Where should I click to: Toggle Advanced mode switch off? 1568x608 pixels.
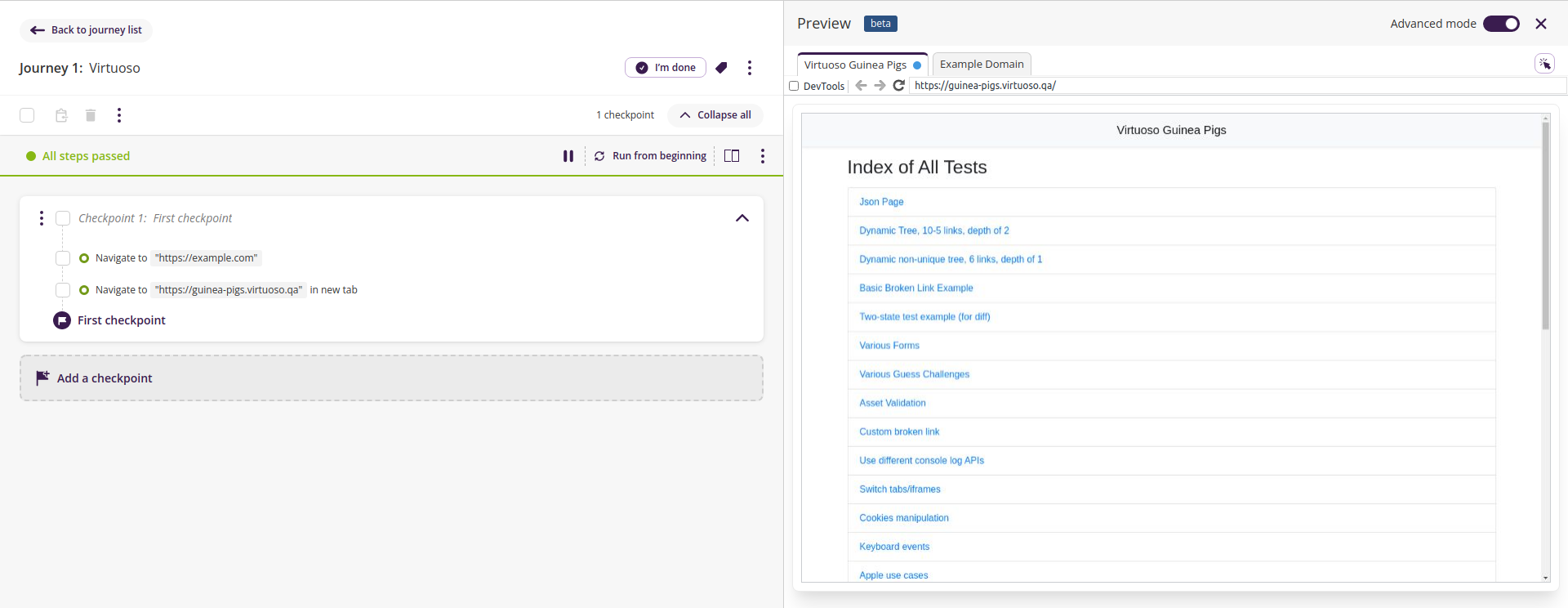coord(1502,24)
